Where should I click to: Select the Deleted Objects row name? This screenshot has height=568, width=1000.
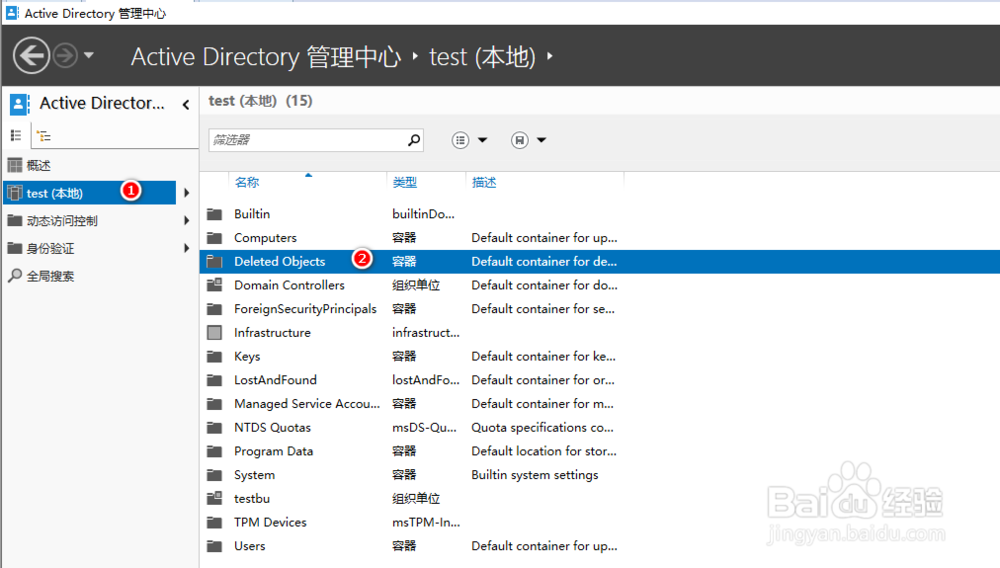(x=279, y=261)
